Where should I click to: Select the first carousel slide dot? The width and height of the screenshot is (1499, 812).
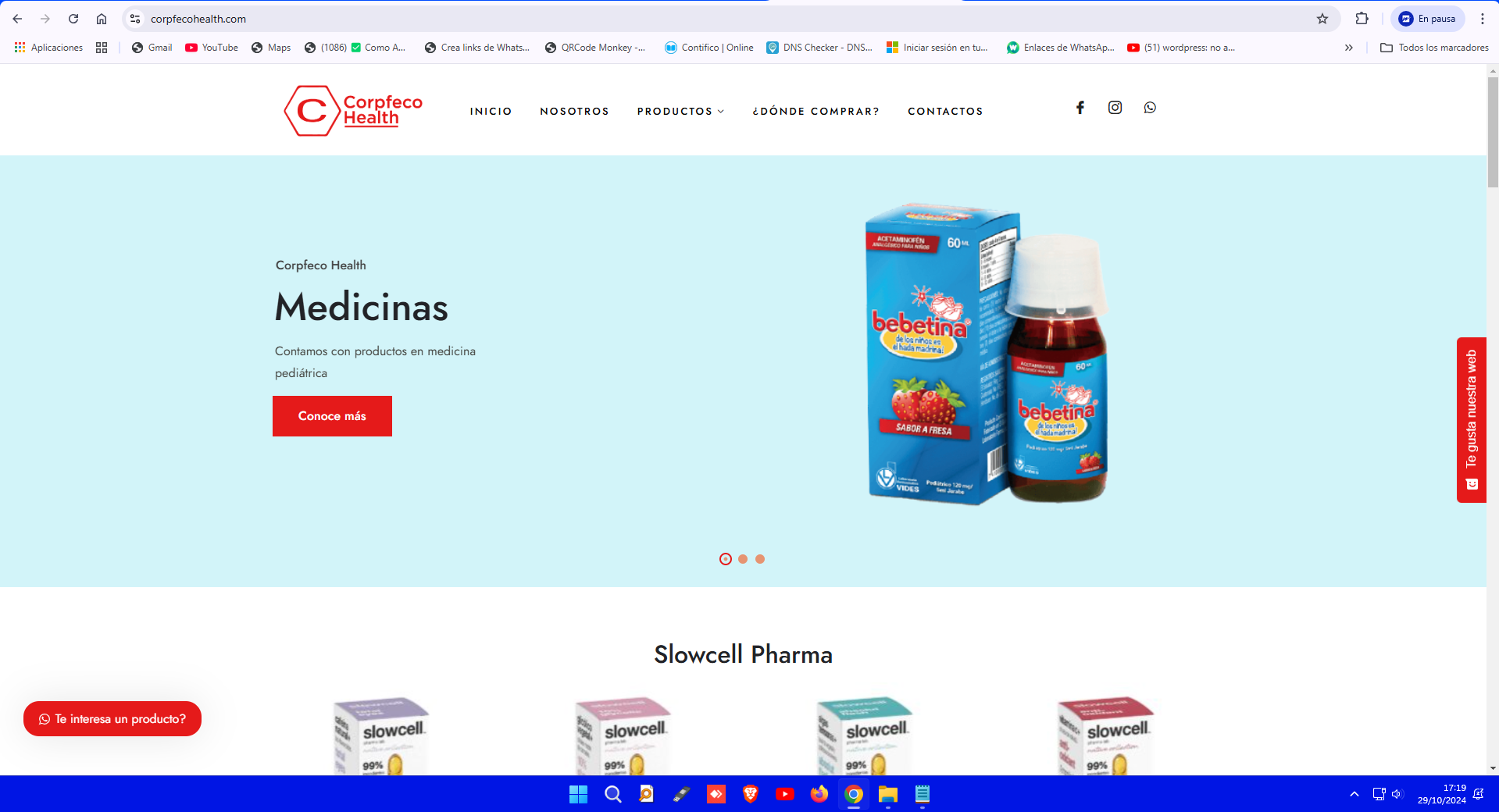pos(726,559)
